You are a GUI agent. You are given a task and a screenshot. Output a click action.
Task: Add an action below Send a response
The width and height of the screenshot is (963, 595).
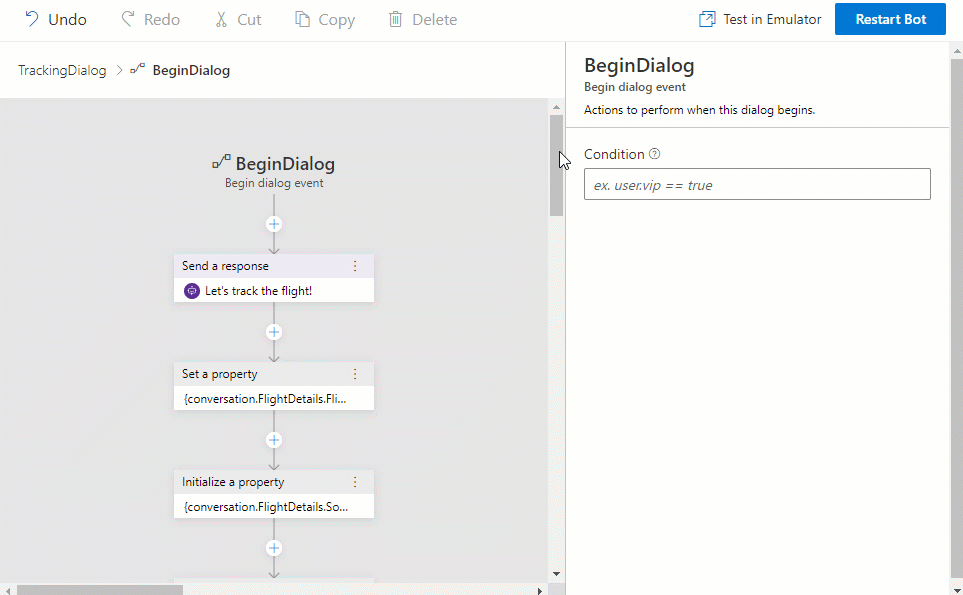tap(274, 332)
